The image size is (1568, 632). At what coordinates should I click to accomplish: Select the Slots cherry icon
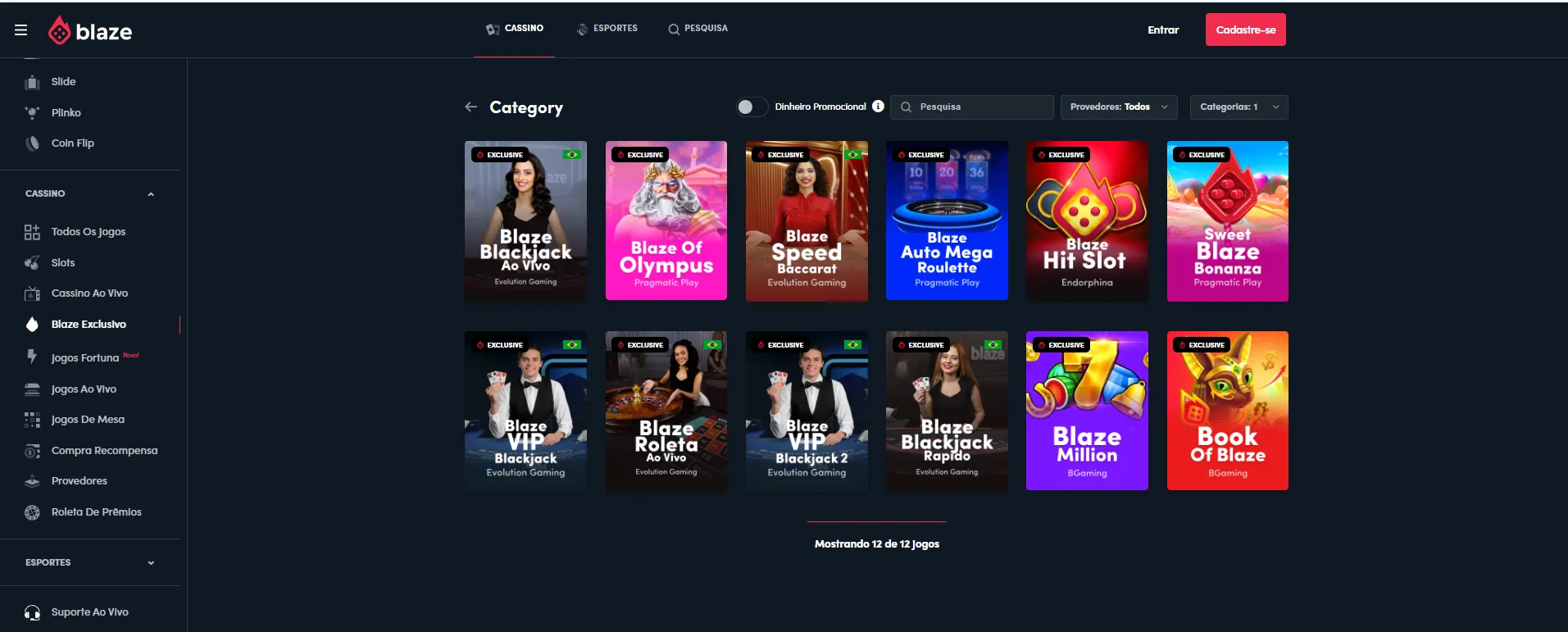coord(32,263)
